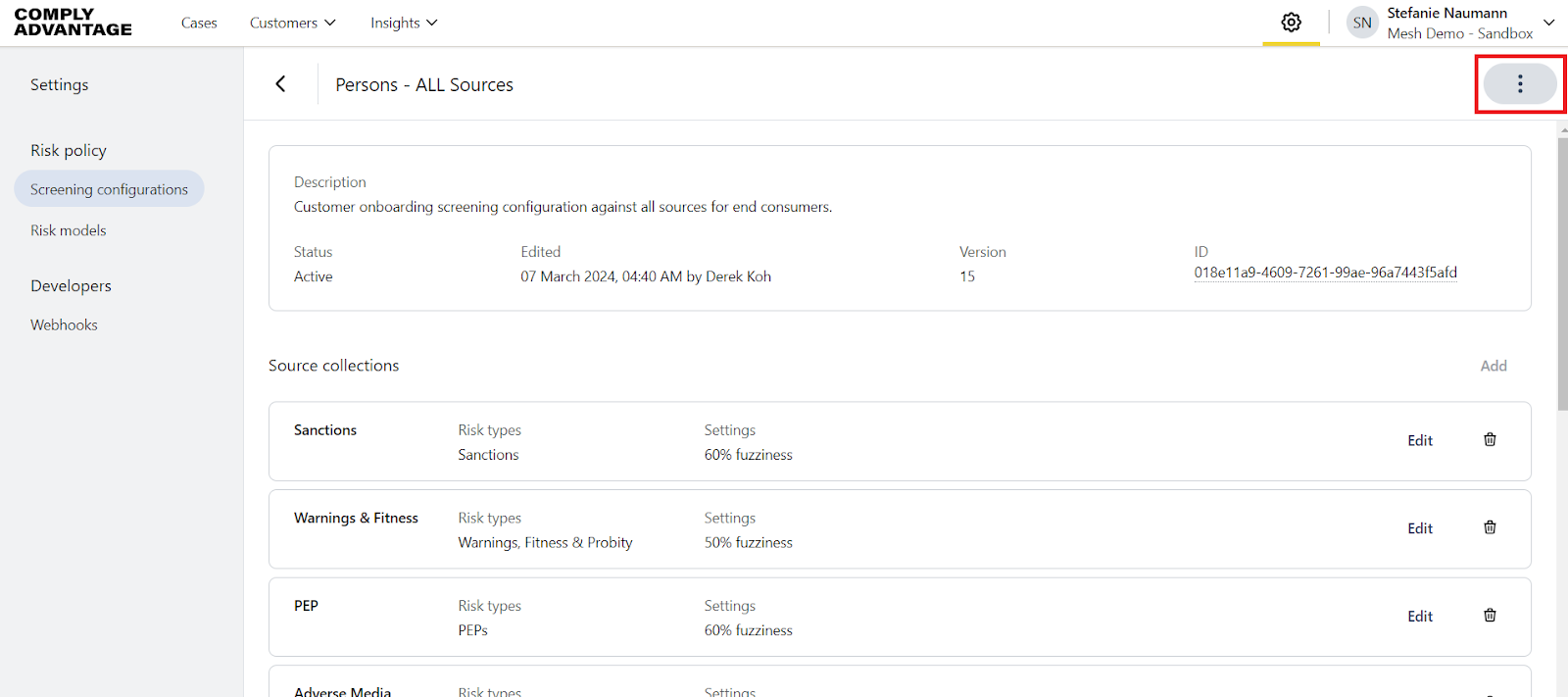Viewport: 1568px width, 697px height.
Task: Edit the PEP source collection
Action: click(x=1420, y=617)
